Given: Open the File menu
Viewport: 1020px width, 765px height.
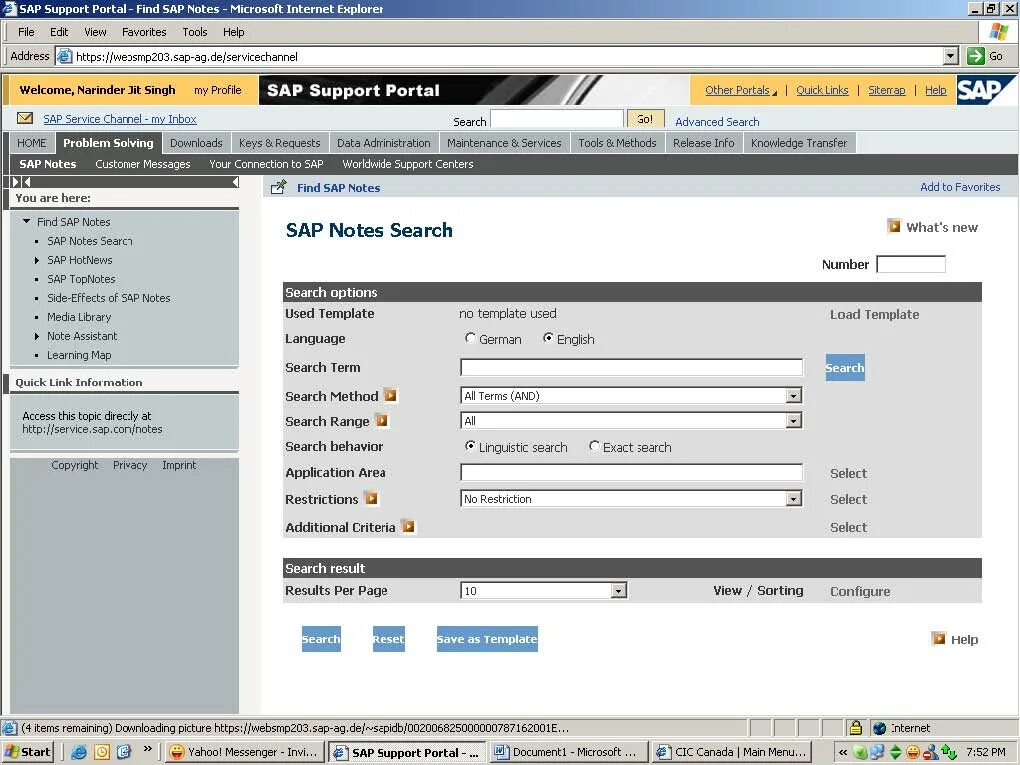Looking at the screenshot, I should tap(26, 32).
